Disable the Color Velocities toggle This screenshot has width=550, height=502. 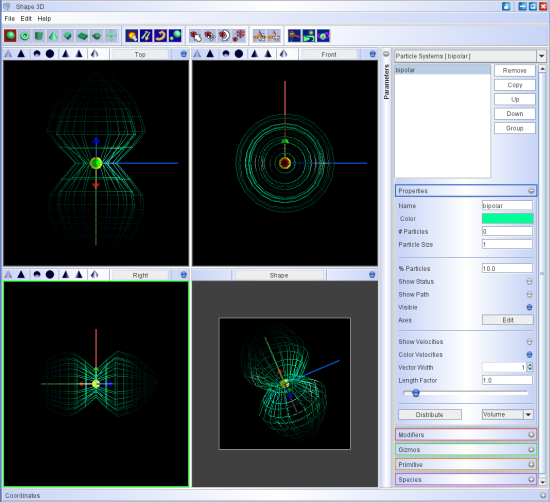(x=529, y=355)
